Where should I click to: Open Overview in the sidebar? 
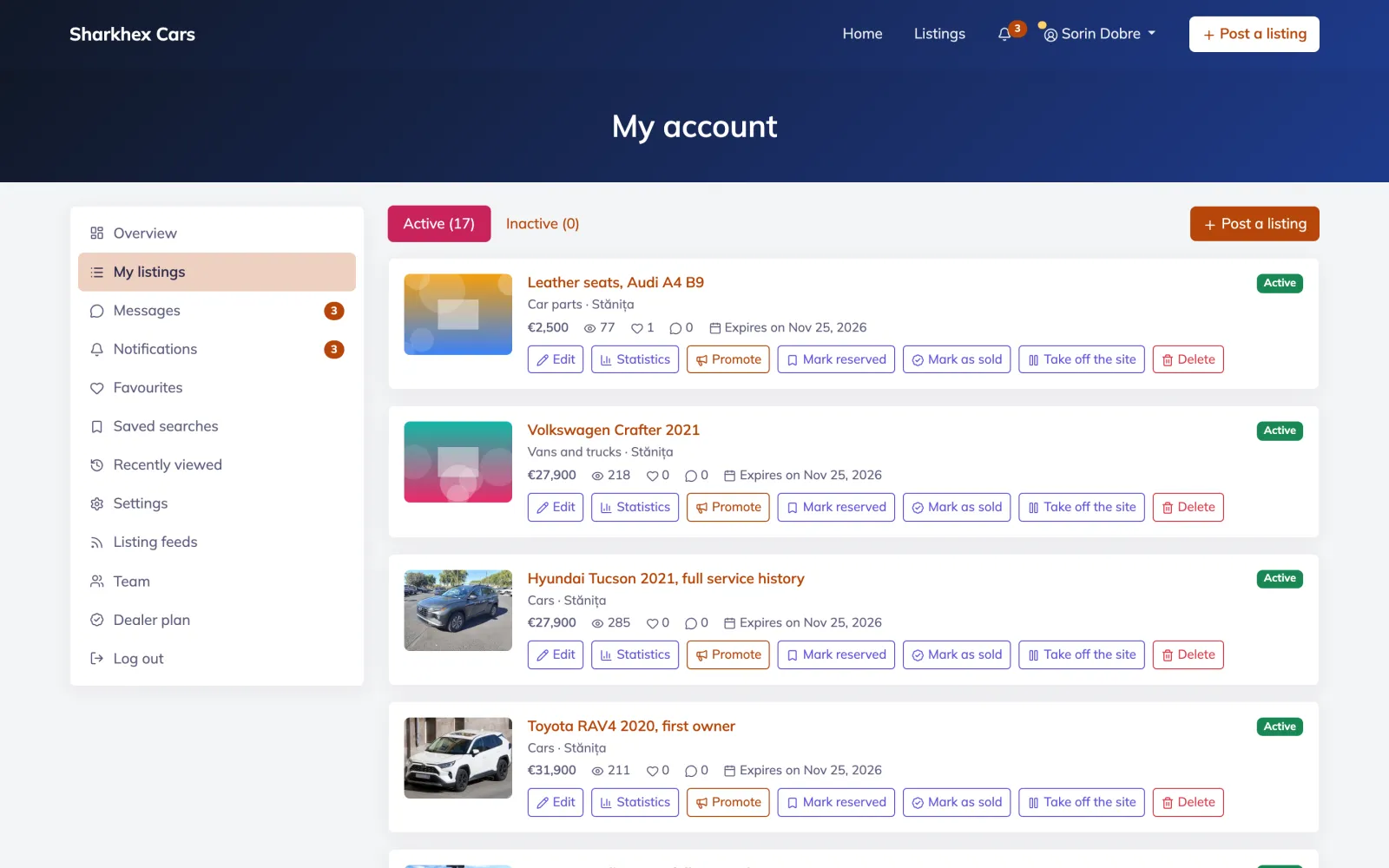coord(217,233)
